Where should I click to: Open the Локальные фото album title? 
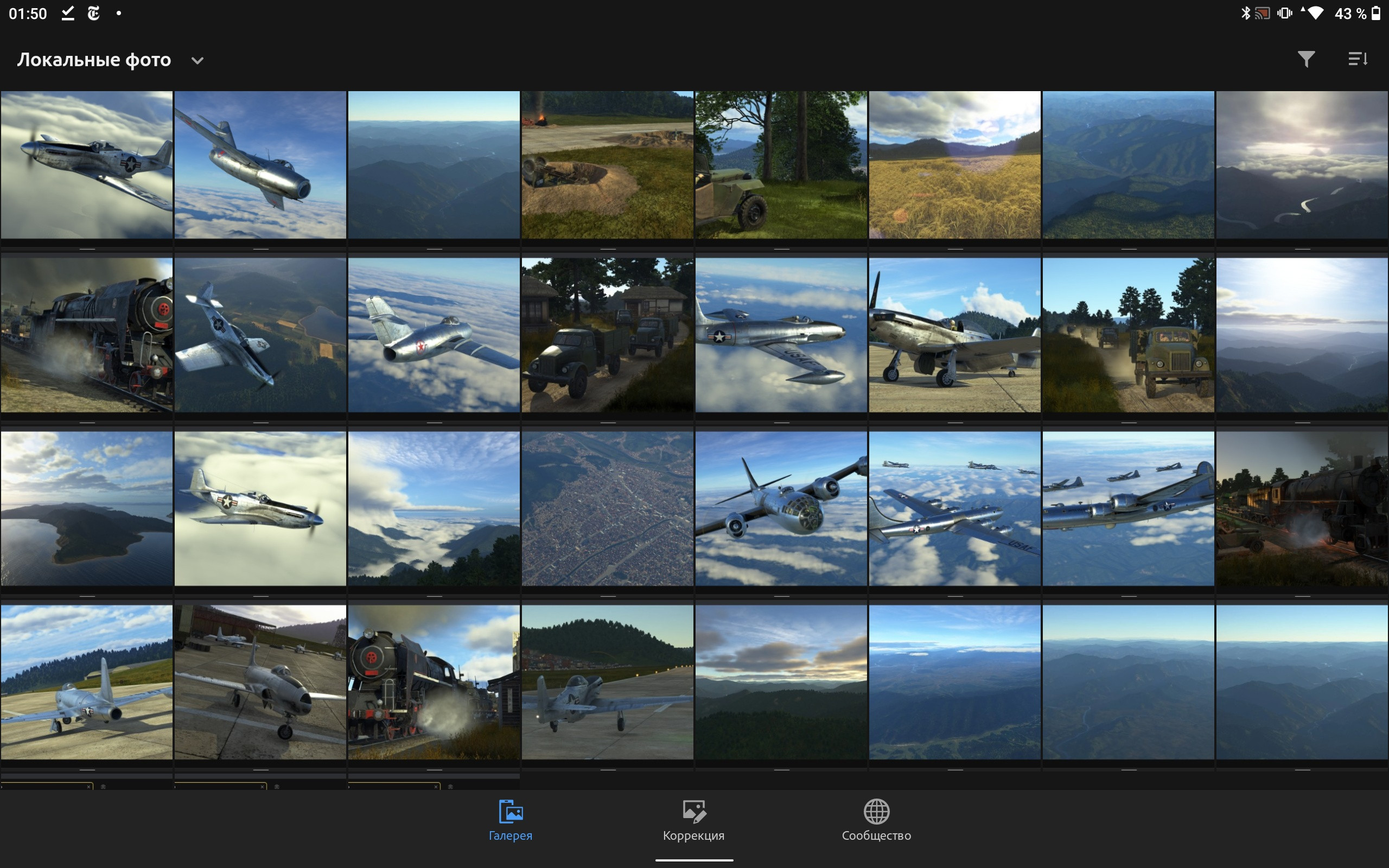point(94,60)
